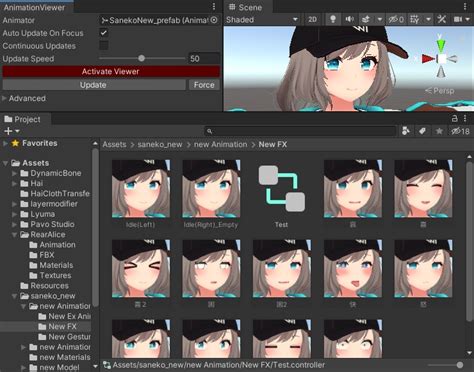Toggle scene lighting bulb icon
The width and height of the screenshot is (474, 372).
point(332,19)
